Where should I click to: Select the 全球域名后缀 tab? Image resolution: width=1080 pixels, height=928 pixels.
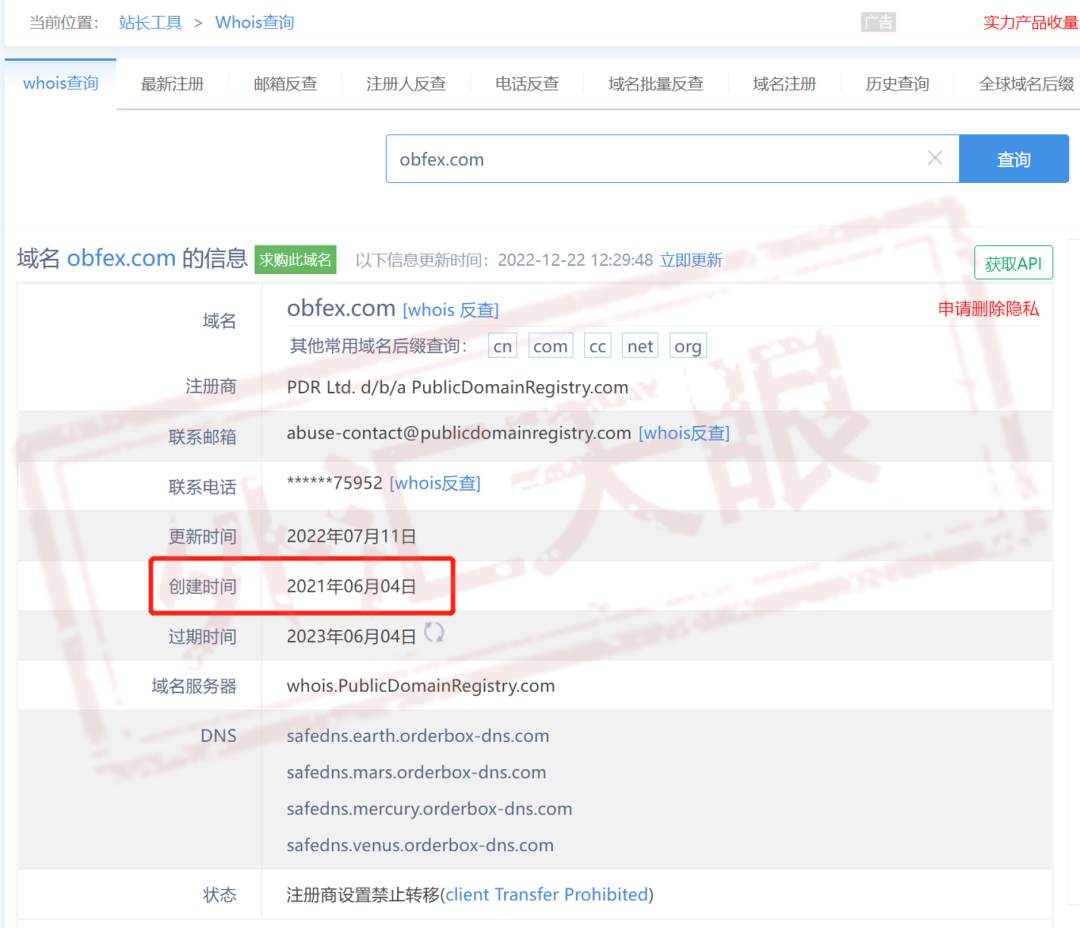pyautogui.click(x=1026, y=84)
